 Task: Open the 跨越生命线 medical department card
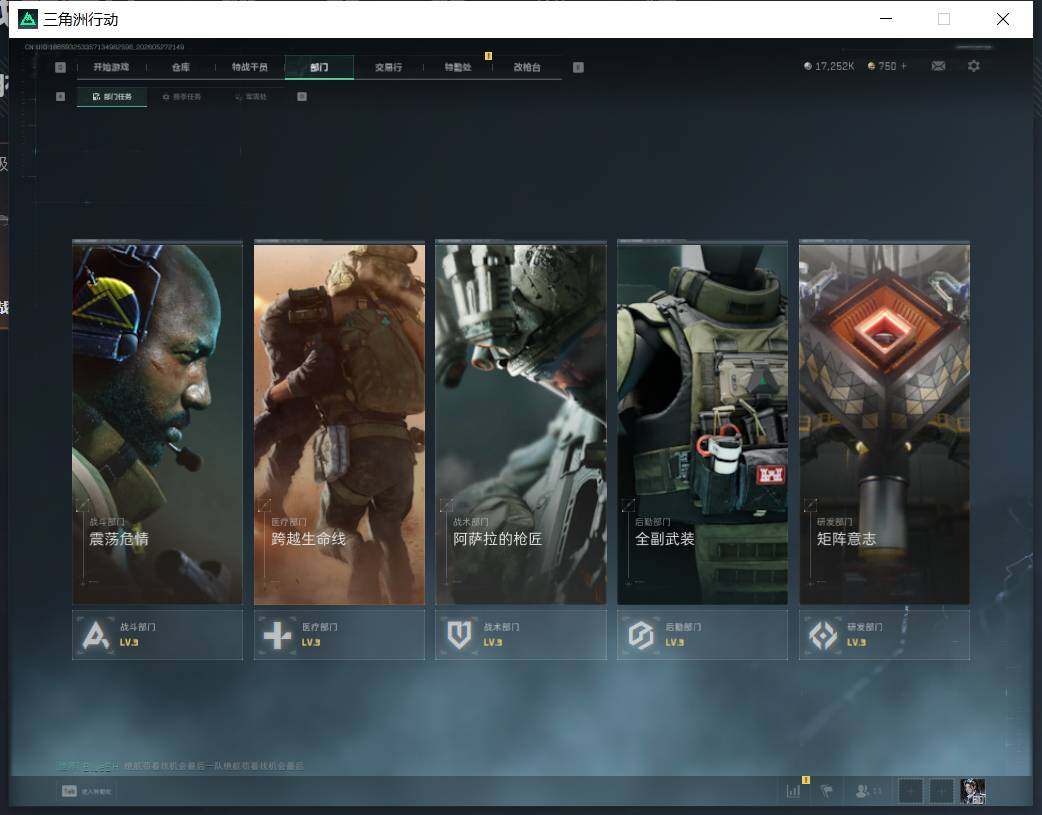339,423
